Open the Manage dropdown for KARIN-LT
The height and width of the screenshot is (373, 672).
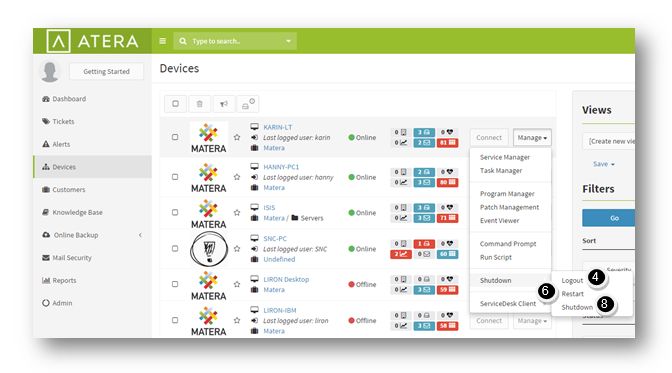(532, 138)
